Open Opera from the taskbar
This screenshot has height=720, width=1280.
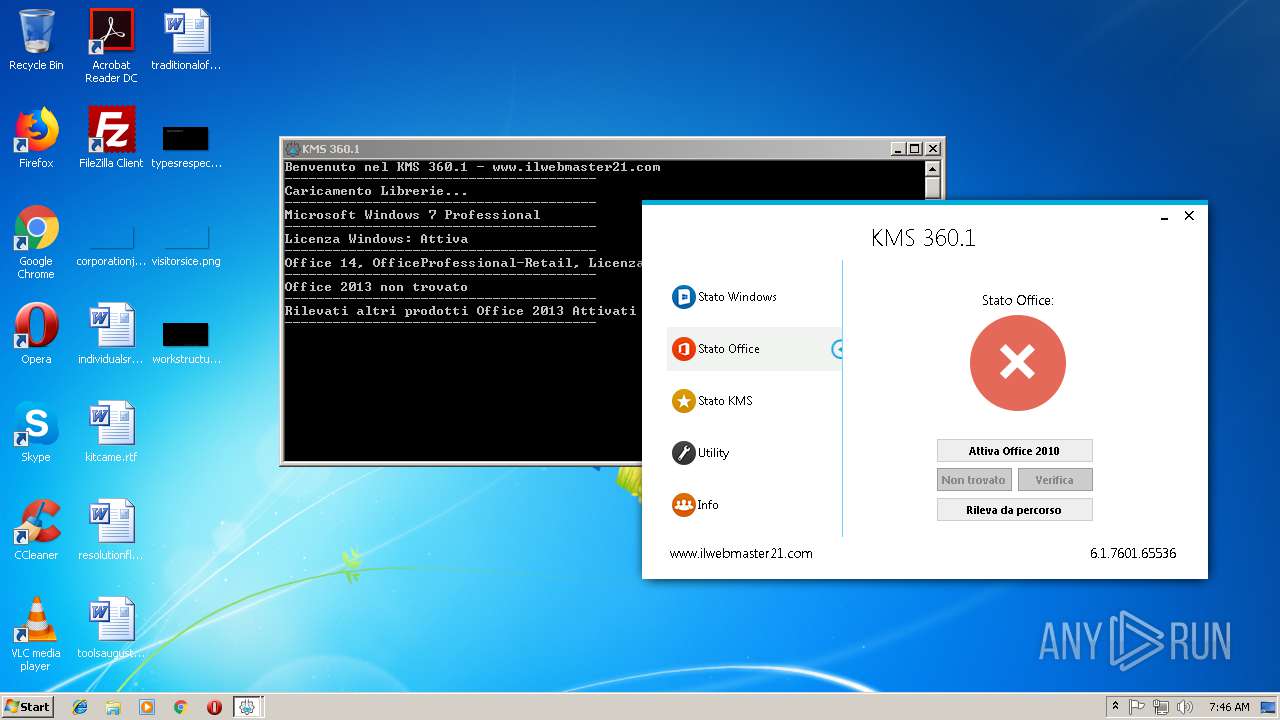(214, 706)
